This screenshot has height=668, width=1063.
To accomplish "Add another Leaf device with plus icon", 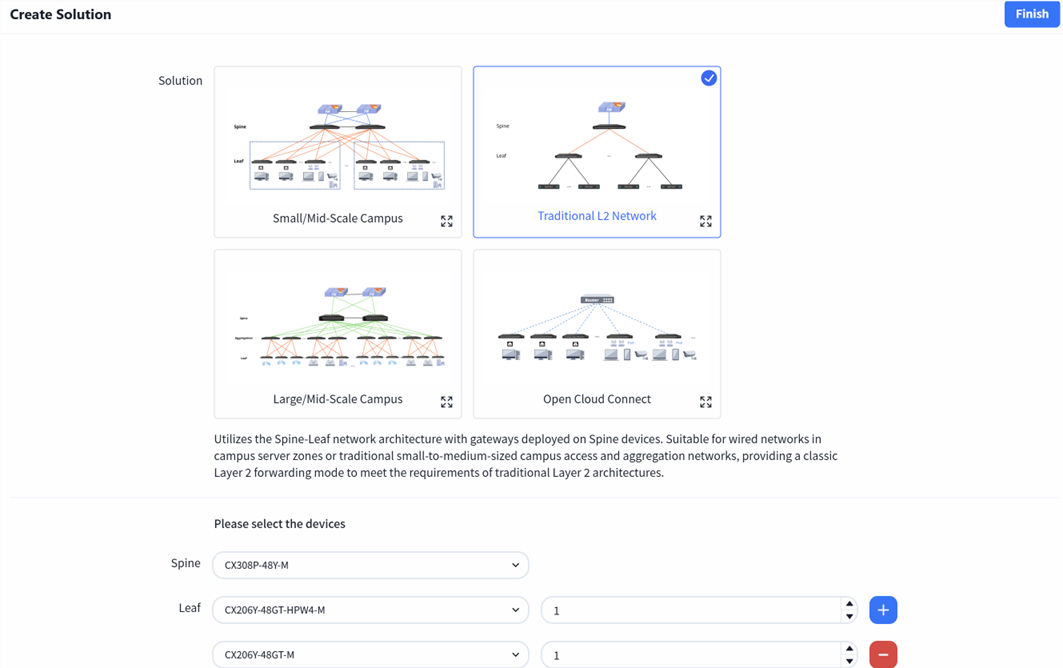I will pyautogui.click(x=883, y=610).
